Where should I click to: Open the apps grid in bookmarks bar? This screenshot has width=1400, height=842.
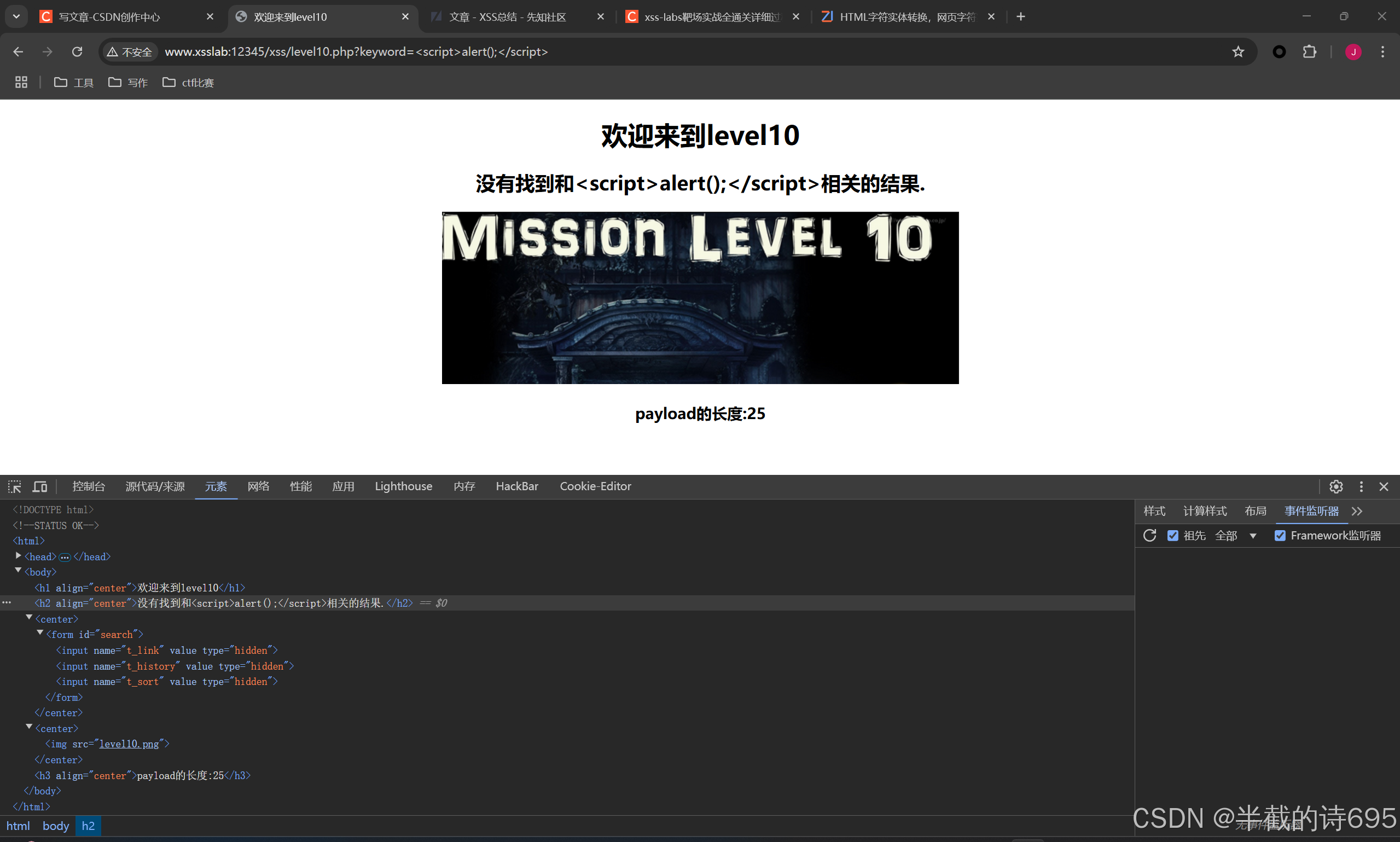(x=21, y=82)
